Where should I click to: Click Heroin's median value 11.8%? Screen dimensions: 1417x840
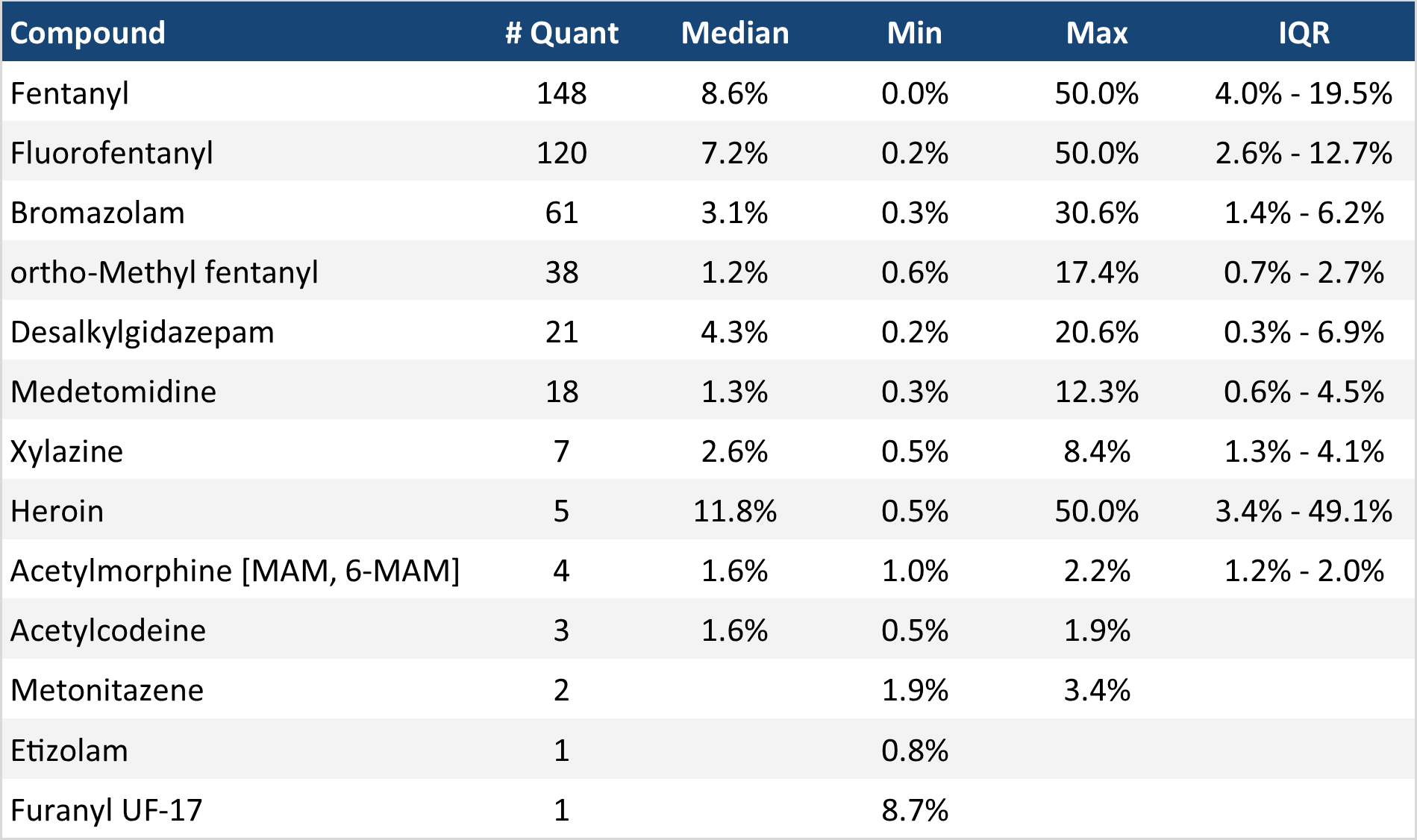(734, 511)
